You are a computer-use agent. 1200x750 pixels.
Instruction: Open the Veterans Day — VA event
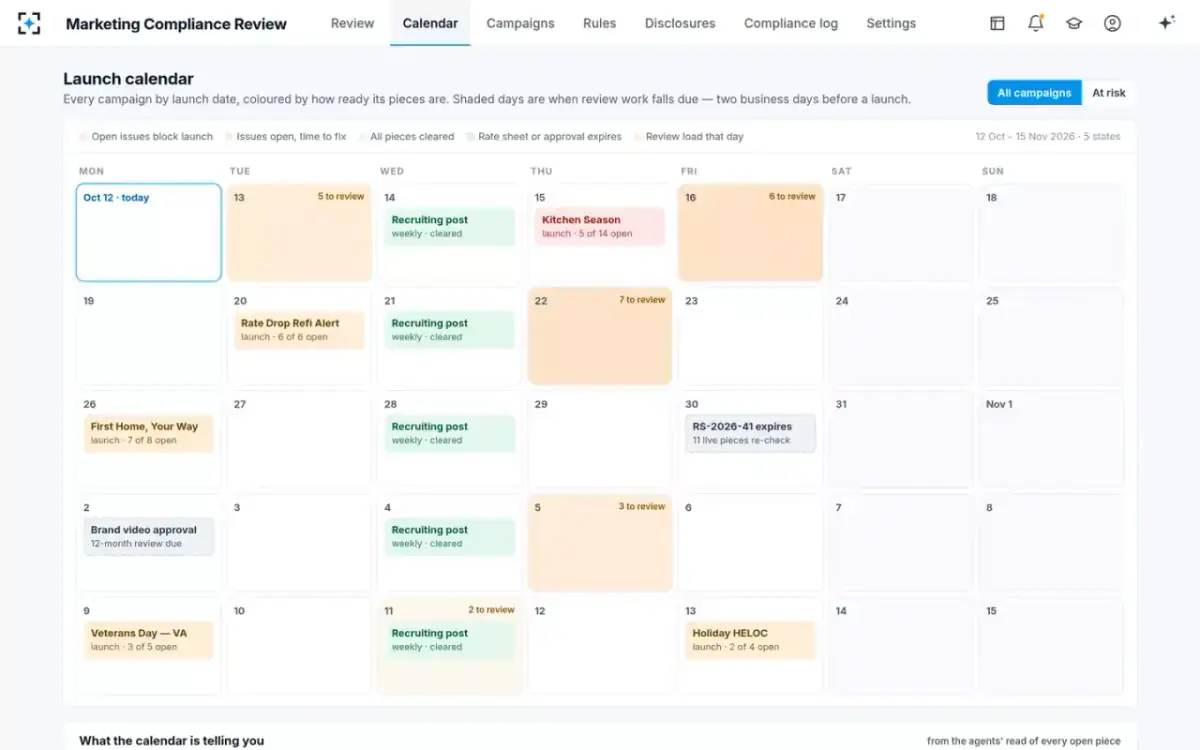148,640
